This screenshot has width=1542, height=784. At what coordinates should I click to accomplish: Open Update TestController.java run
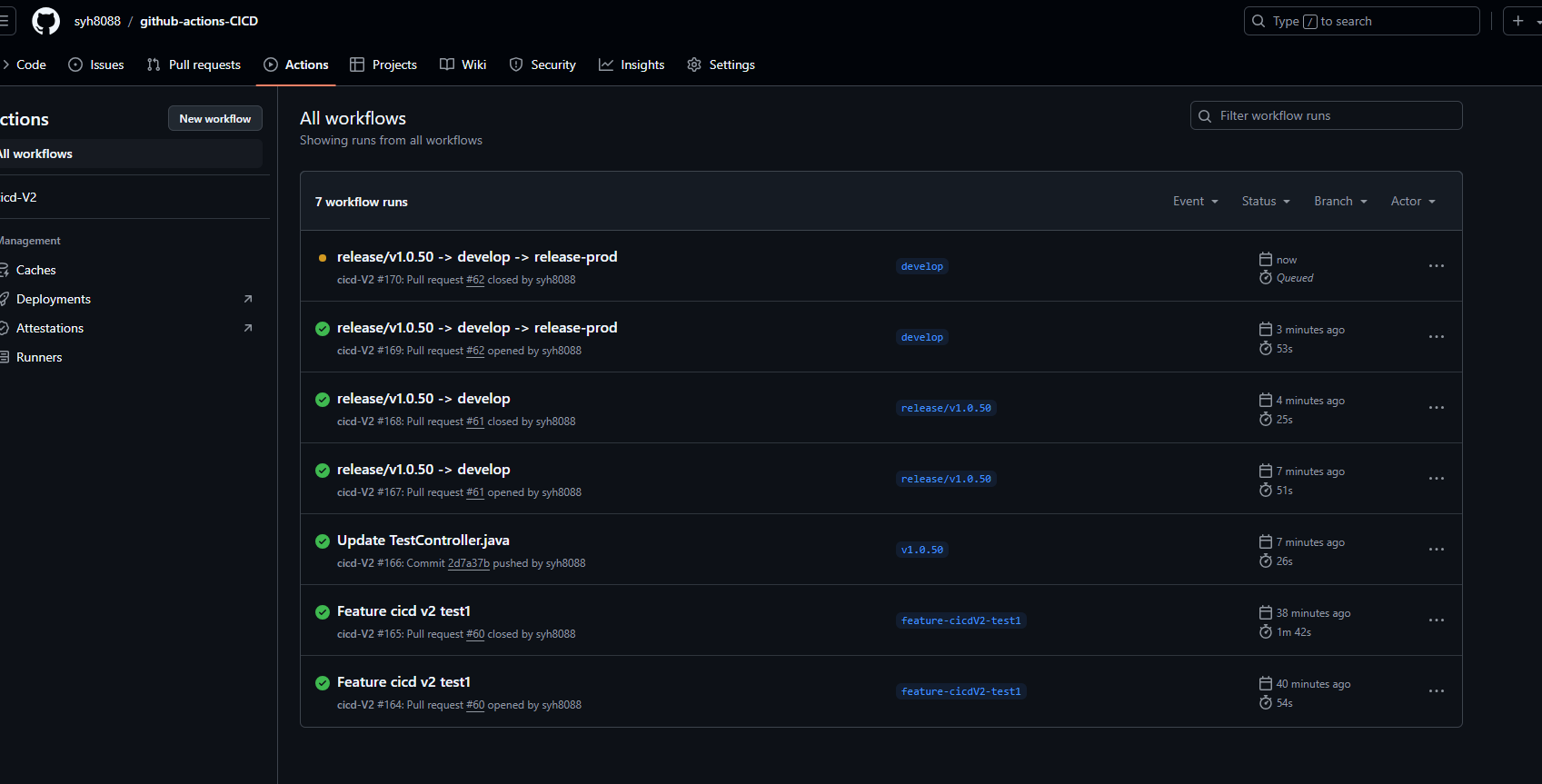pos(423,541)
